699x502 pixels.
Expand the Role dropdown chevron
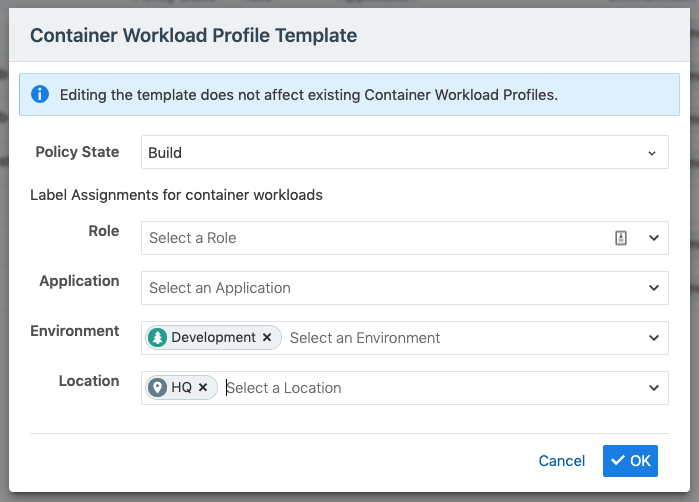[654, 238]
